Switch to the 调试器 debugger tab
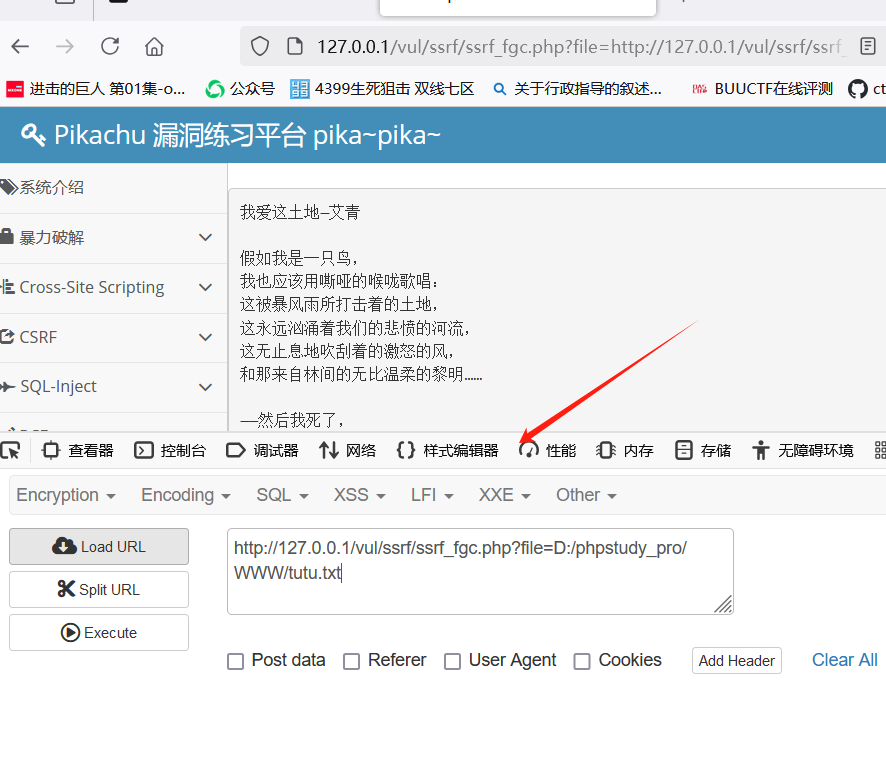 [x=262, y=450]
